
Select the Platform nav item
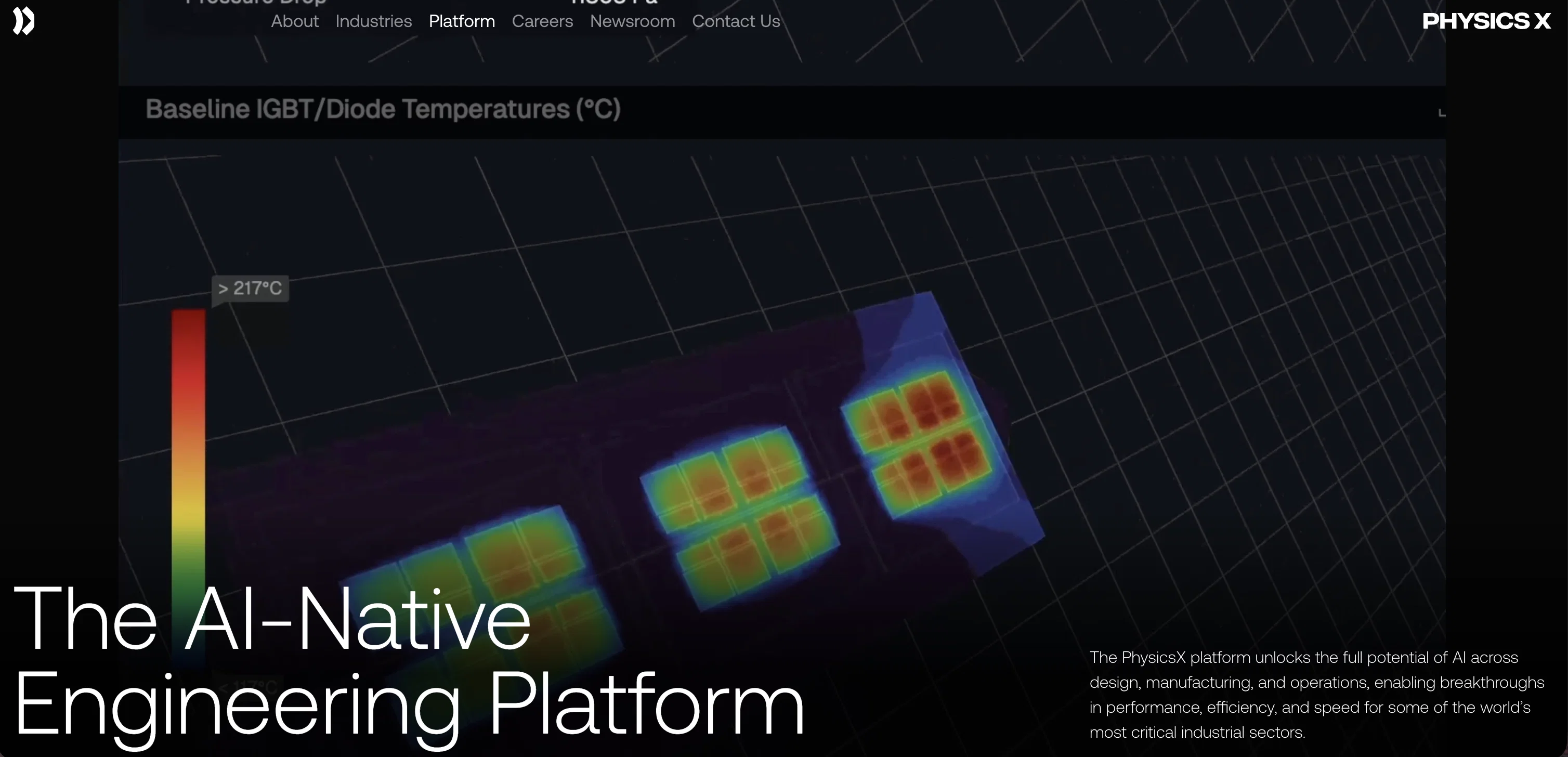tap(462, 21)
